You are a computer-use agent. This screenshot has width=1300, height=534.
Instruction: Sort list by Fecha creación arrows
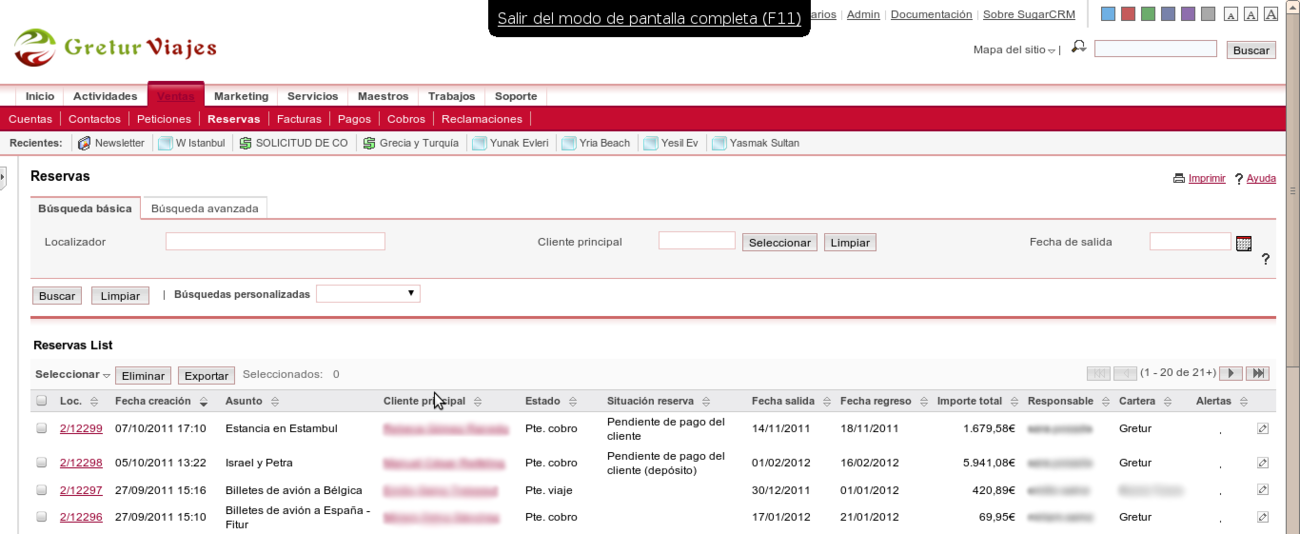[x=204, y=402]
